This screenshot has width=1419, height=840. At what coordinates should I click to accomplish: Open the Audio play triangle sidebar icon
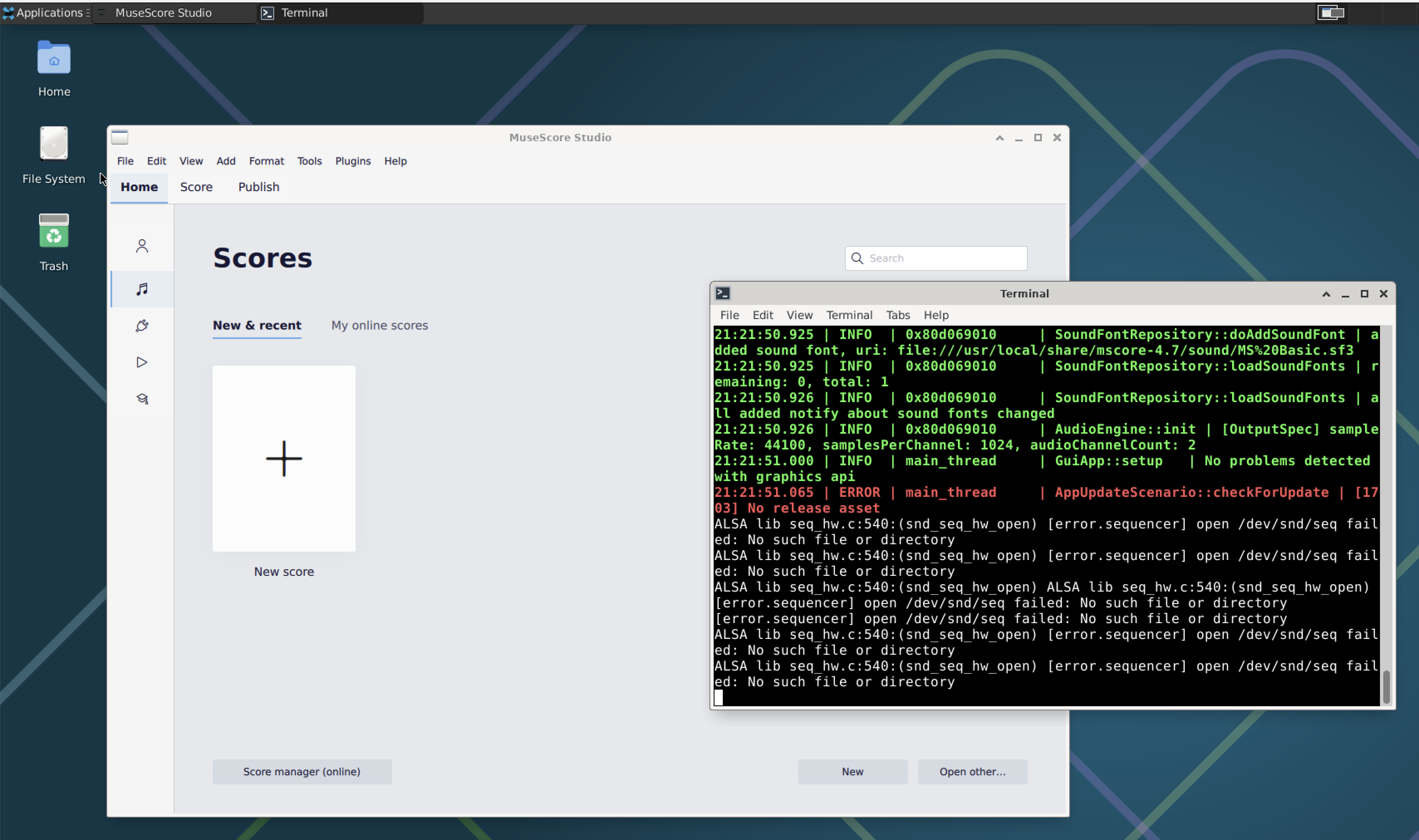[x=142, y=362]
